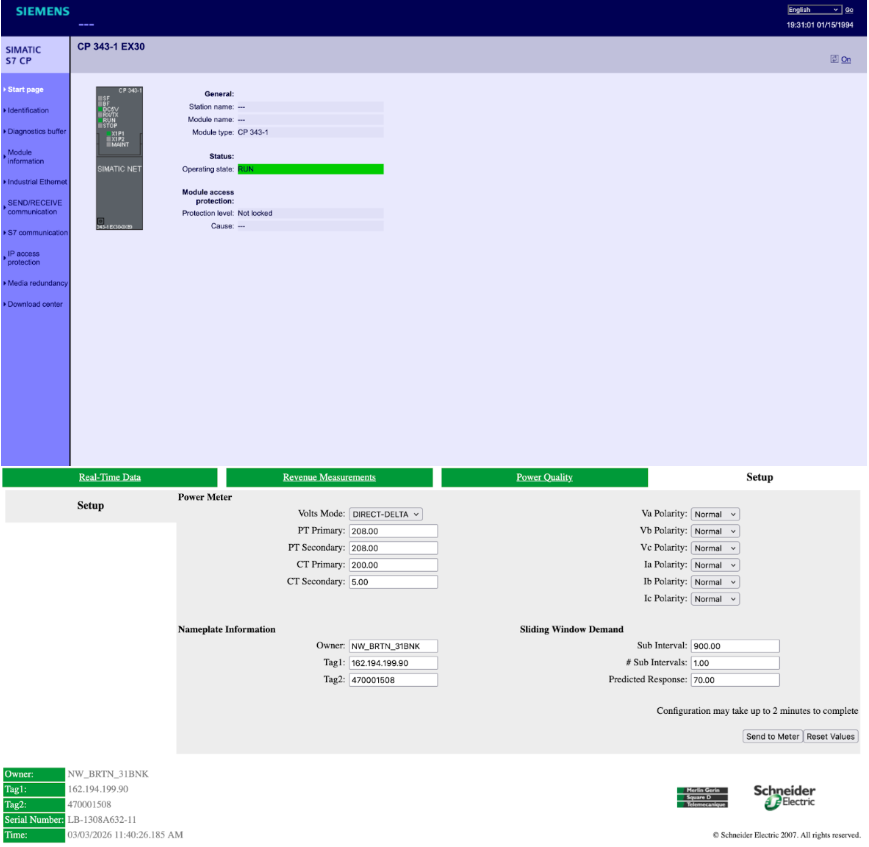Click the Schneider Electric logo
Viewport: 869px width, 847px height.
784,796
